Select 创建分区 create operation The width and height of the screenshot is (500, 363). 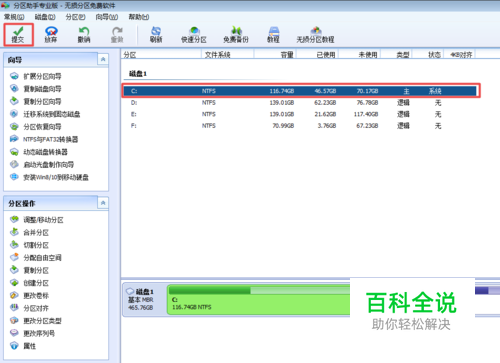pos(29,283)
